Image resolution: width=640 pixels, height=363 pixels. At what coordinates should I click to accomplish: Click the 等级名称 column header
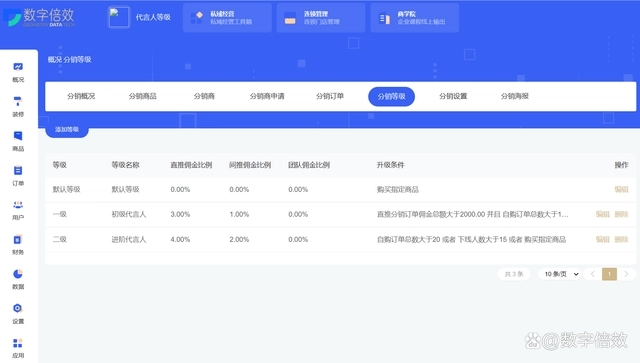[x=125, y=165]
